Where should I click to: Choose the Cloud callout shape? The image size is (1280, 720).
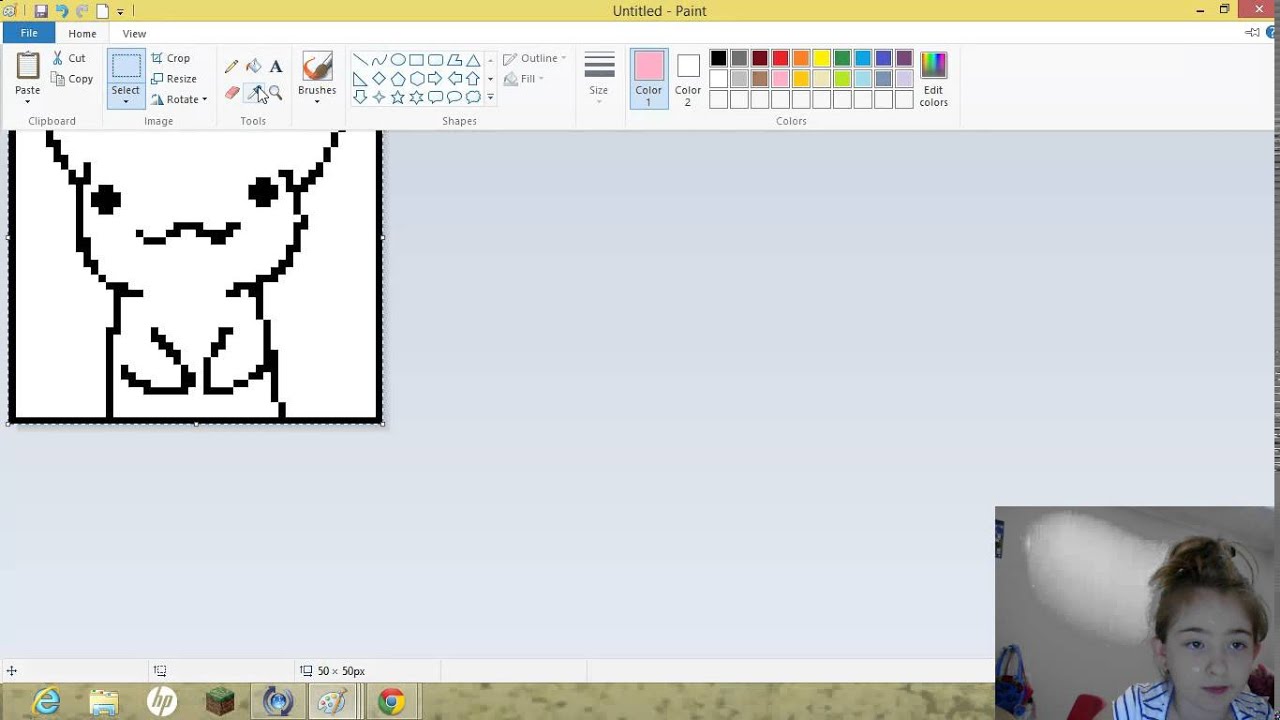(x=474, y=97)
